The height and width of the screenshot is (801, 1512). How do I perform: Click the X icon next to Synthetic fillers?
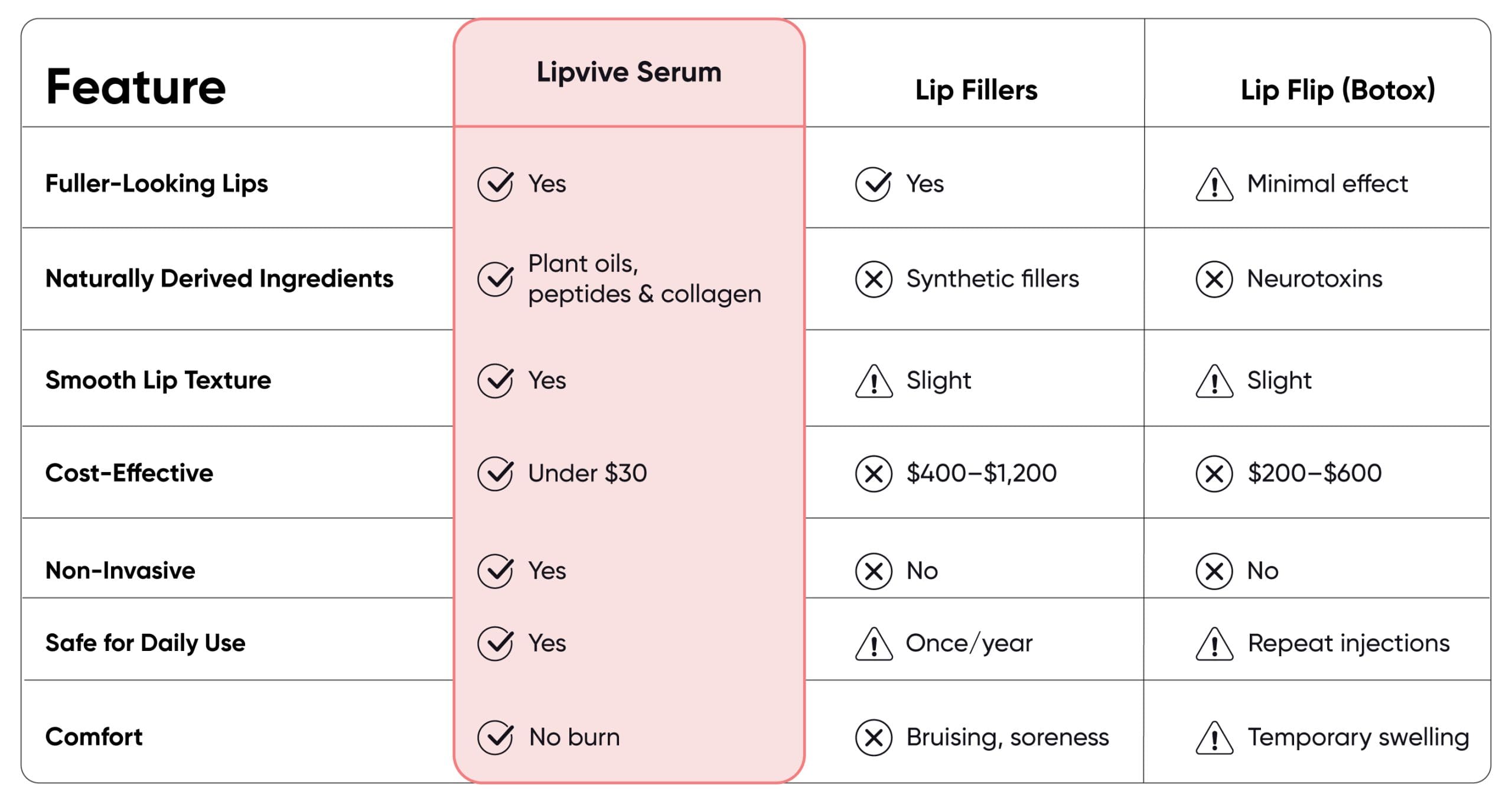pyautogui.click(x=874, y=279)
